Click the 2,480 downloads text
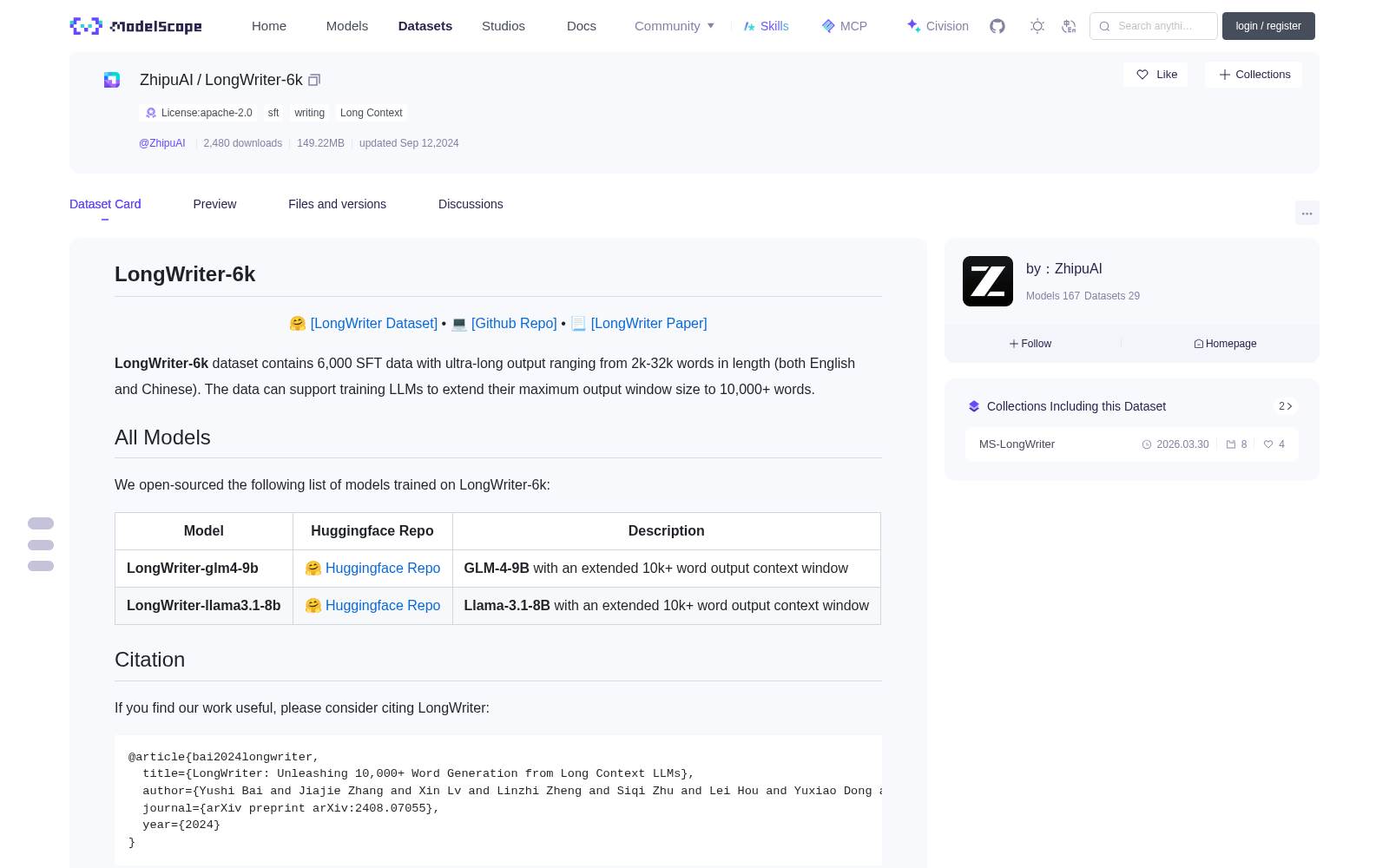 [243, 143]
